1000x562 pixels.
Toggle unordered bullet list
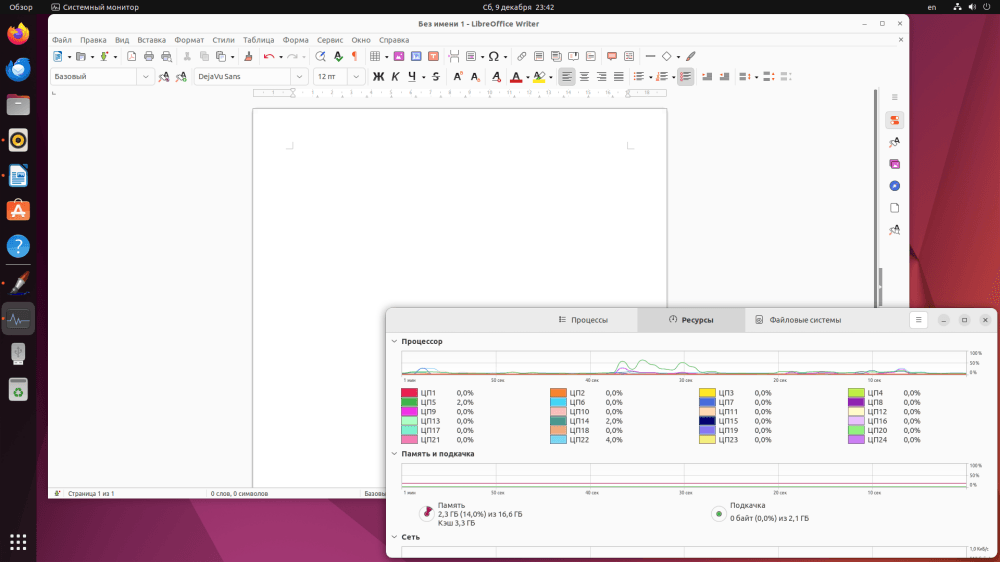click(x=638, y=77)
